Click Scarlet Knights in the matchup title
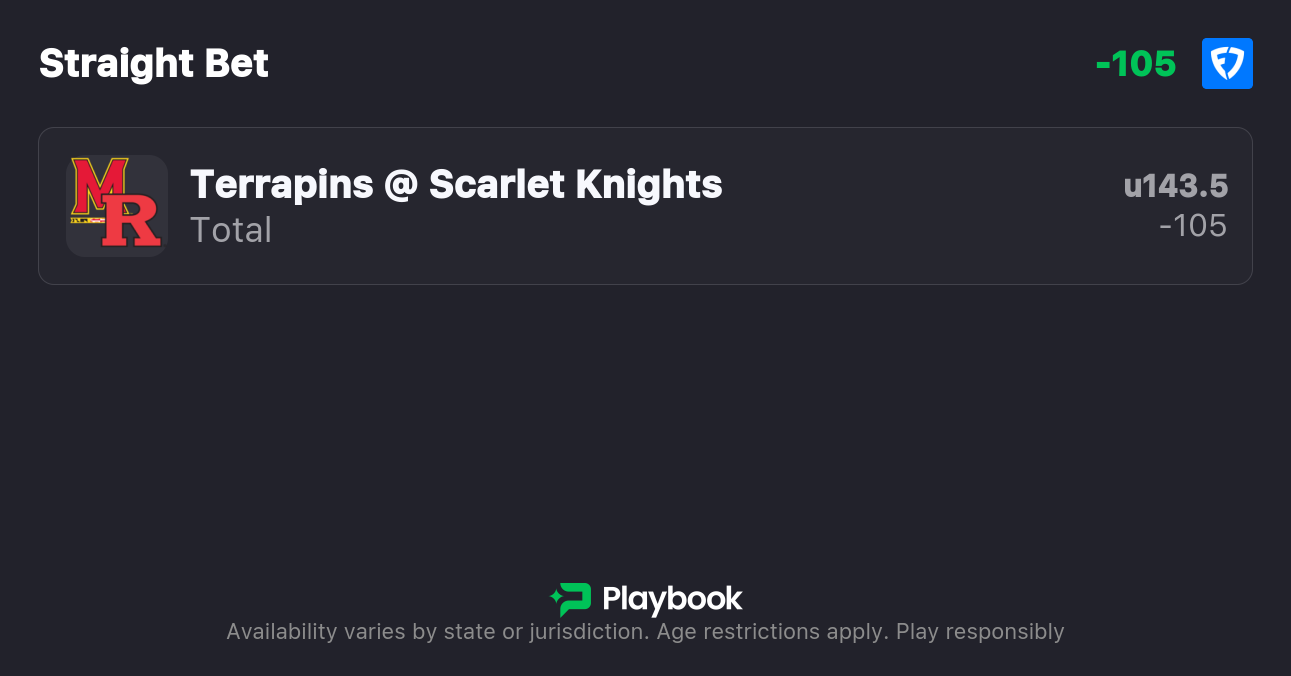Viewport: 1291px width, 676px height. [x=576, y=185]
